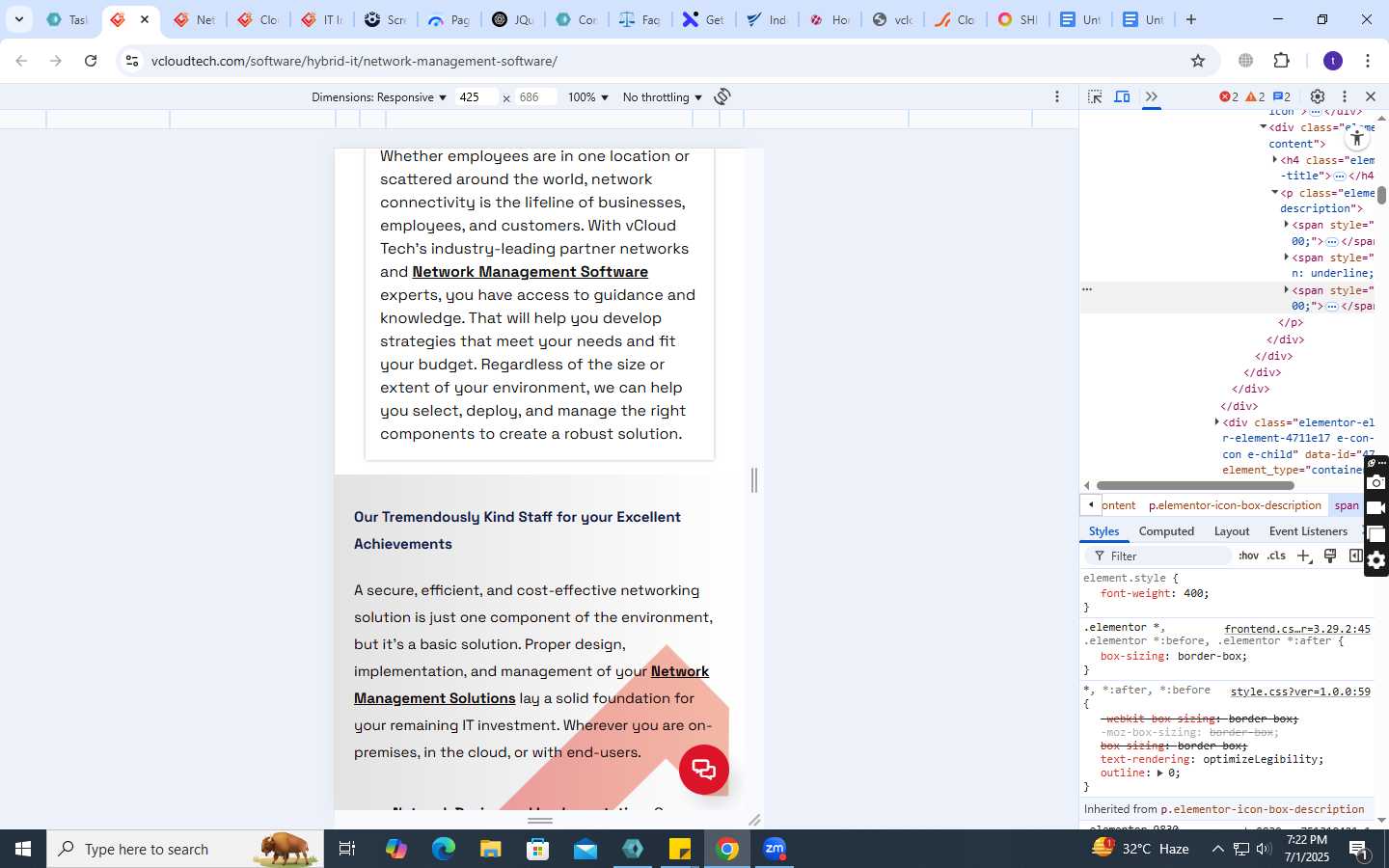This screenshot has height=868, width=1389.
Task: Open Task View on the taskbar
Action: [347, 849]
